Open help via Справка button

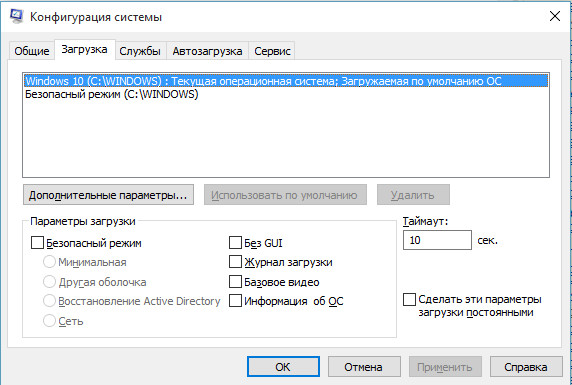526,367
